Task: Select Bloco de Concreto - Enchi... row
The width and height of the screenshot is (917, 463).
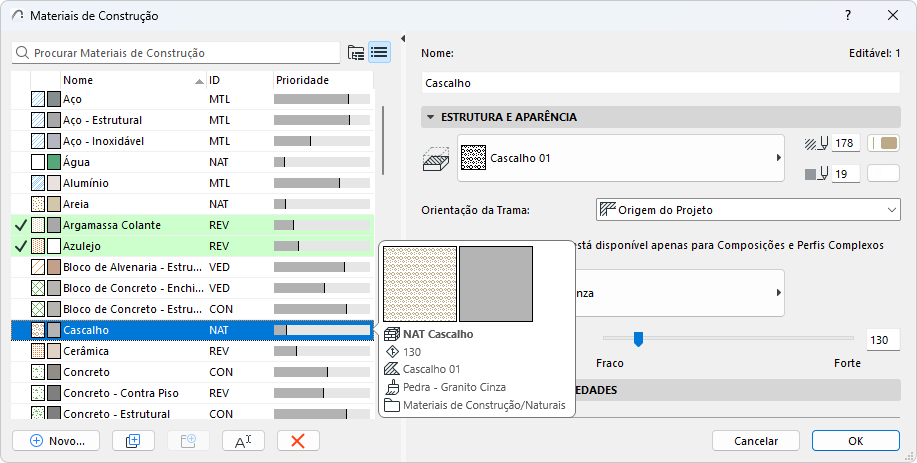Action: point(192,288)
